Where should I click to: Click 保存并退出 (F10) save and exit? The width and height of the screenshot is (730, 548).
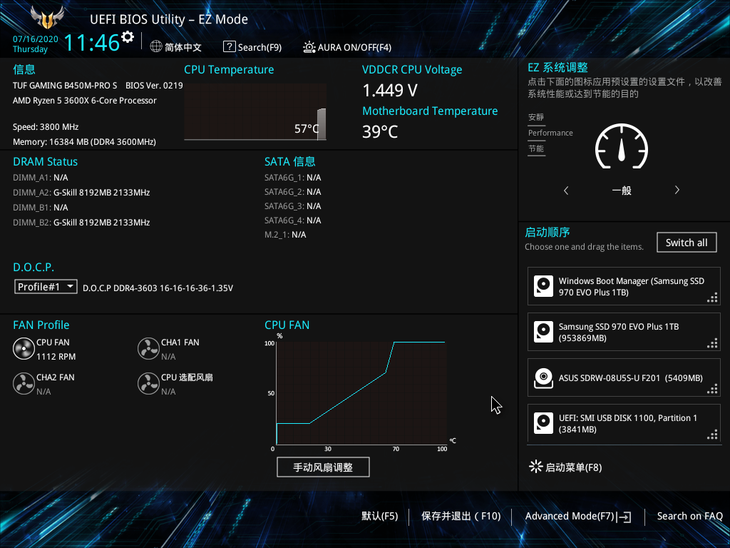[x=461, y=516]
